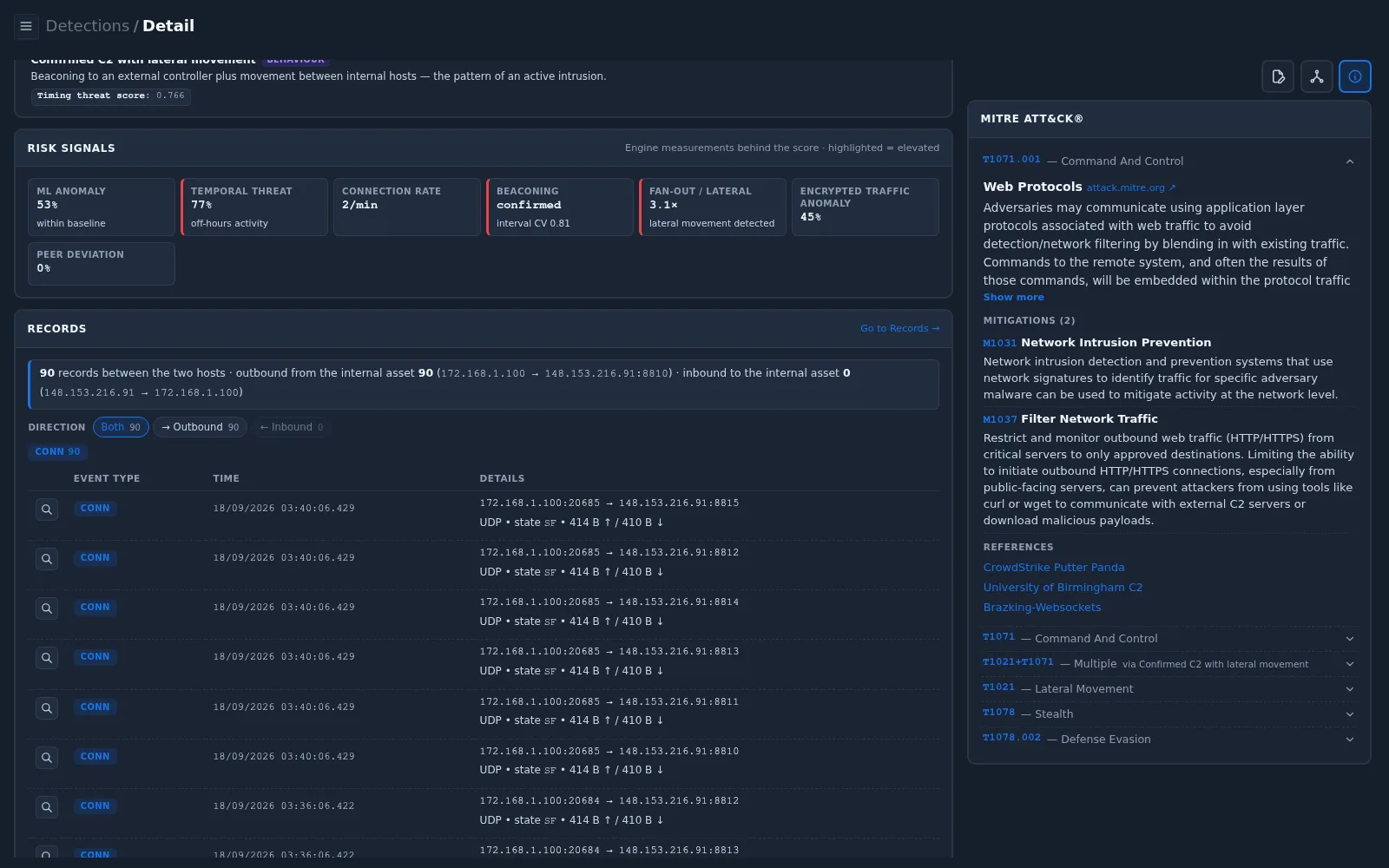The height and width of the screenshot is (868, 1389).
Task: Inspect record 20685 to port 8814
Action: click(x=47, y=608)
